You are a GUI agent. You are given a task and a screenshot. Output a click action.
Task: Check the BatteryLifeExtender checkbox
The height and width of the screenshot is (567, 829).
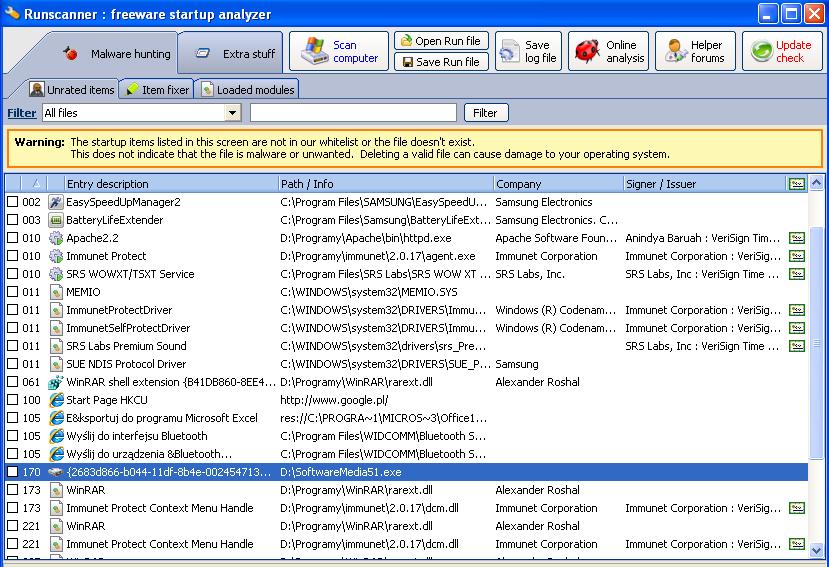tap(13, 220)
